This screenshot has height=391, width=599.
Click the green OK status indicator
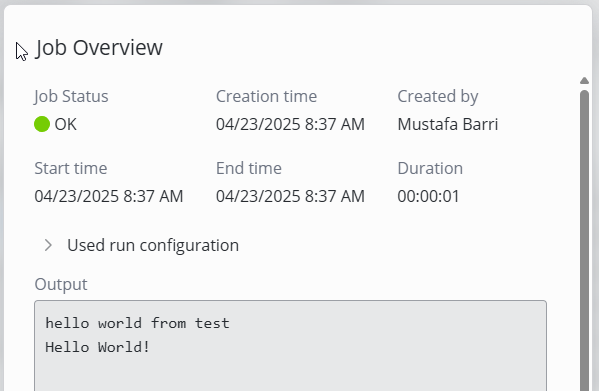click(42, 124)
